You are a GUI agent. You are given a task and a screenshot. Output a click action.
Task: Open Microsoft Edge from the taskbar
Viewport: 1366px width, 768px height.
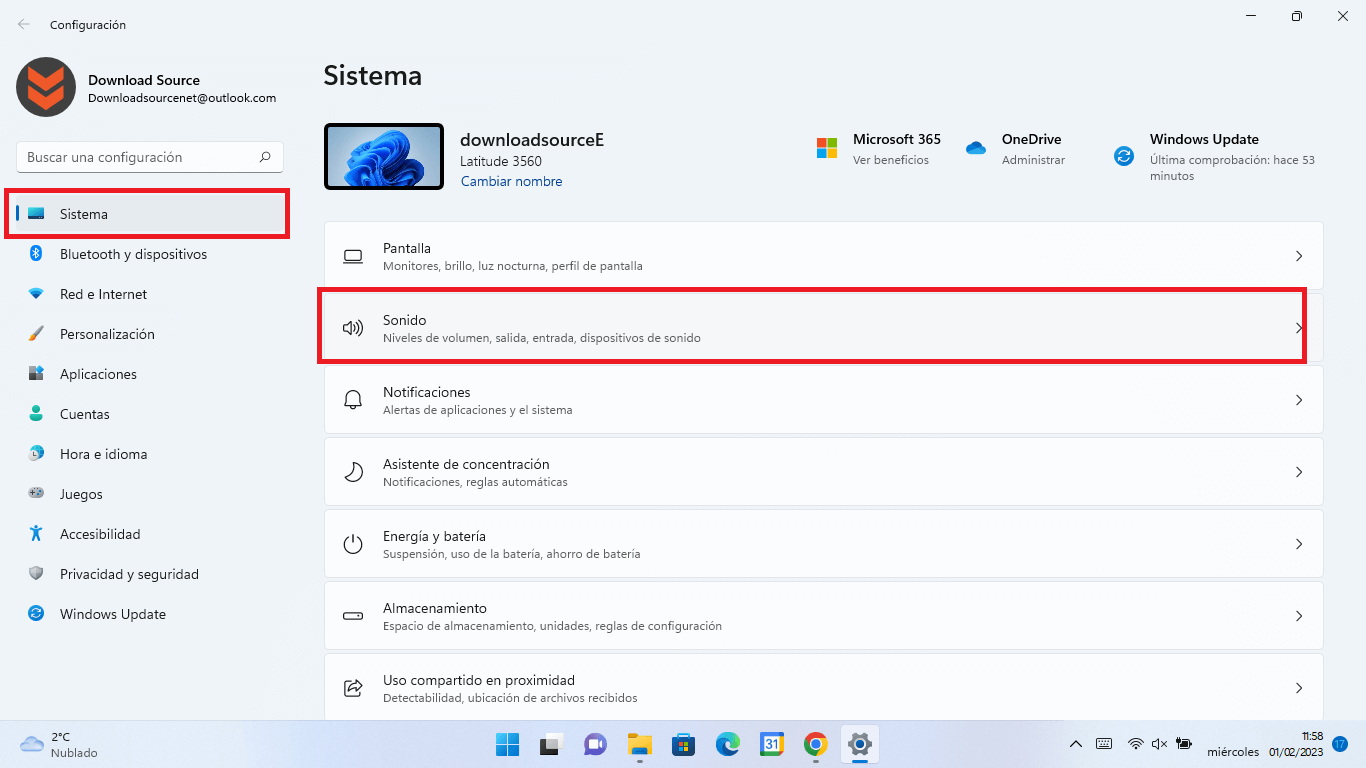[727, 745]
